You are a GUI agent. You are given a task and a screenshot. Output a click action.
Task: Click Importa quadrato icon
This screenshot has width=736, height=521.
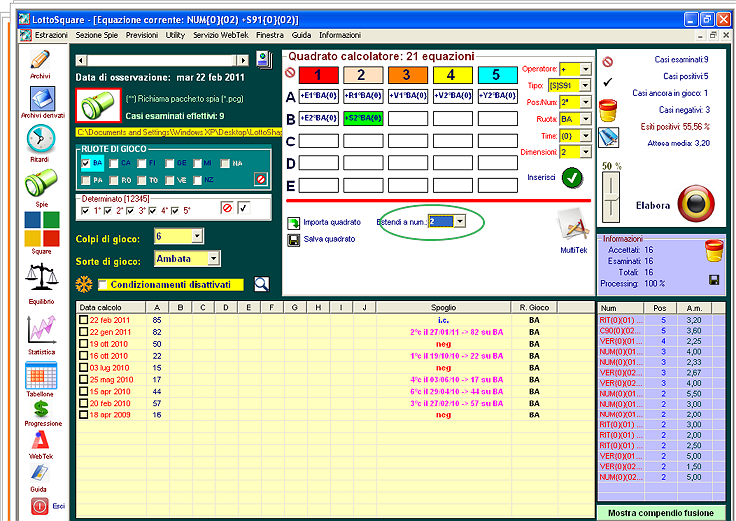[293, 222]
